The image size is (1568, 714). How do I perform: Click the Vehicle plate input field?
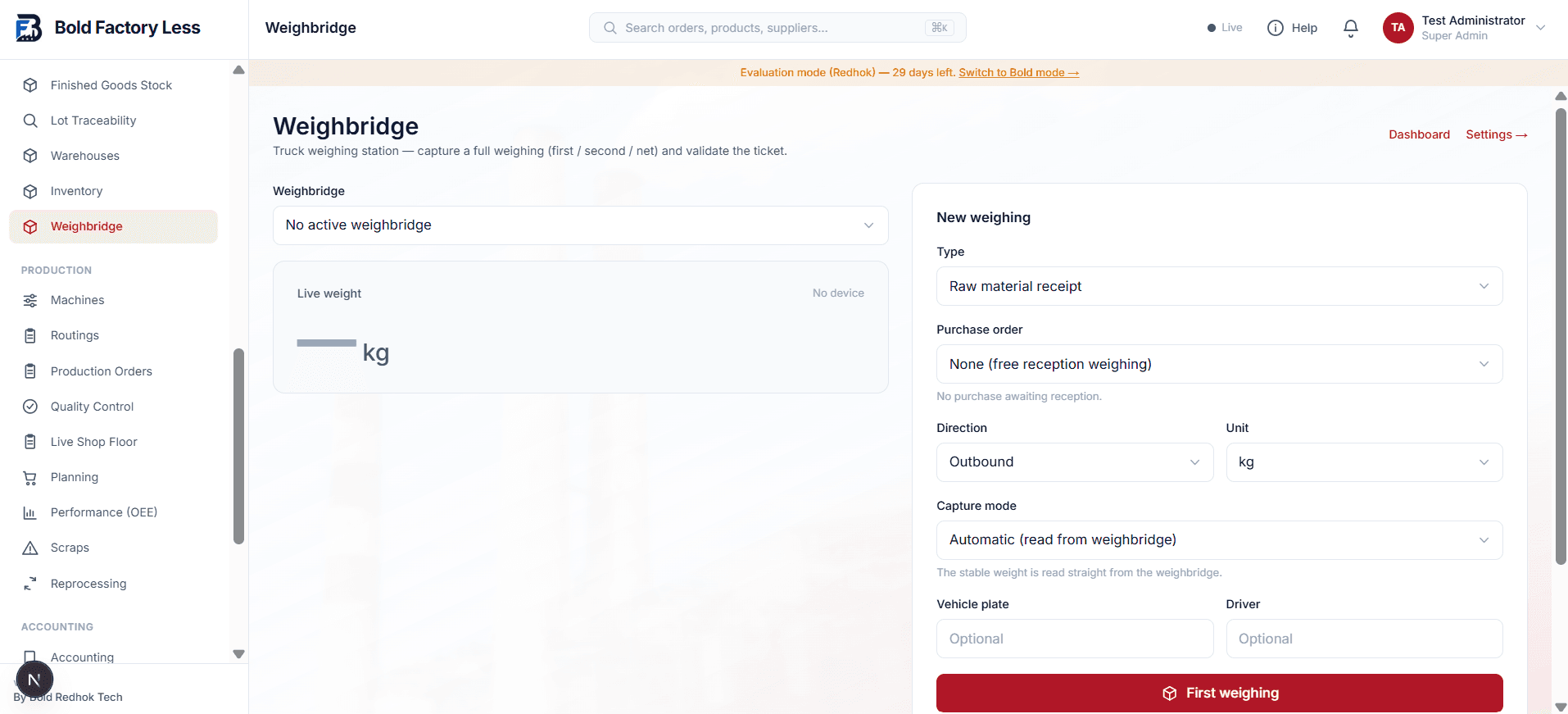[x=1074, y=639]
